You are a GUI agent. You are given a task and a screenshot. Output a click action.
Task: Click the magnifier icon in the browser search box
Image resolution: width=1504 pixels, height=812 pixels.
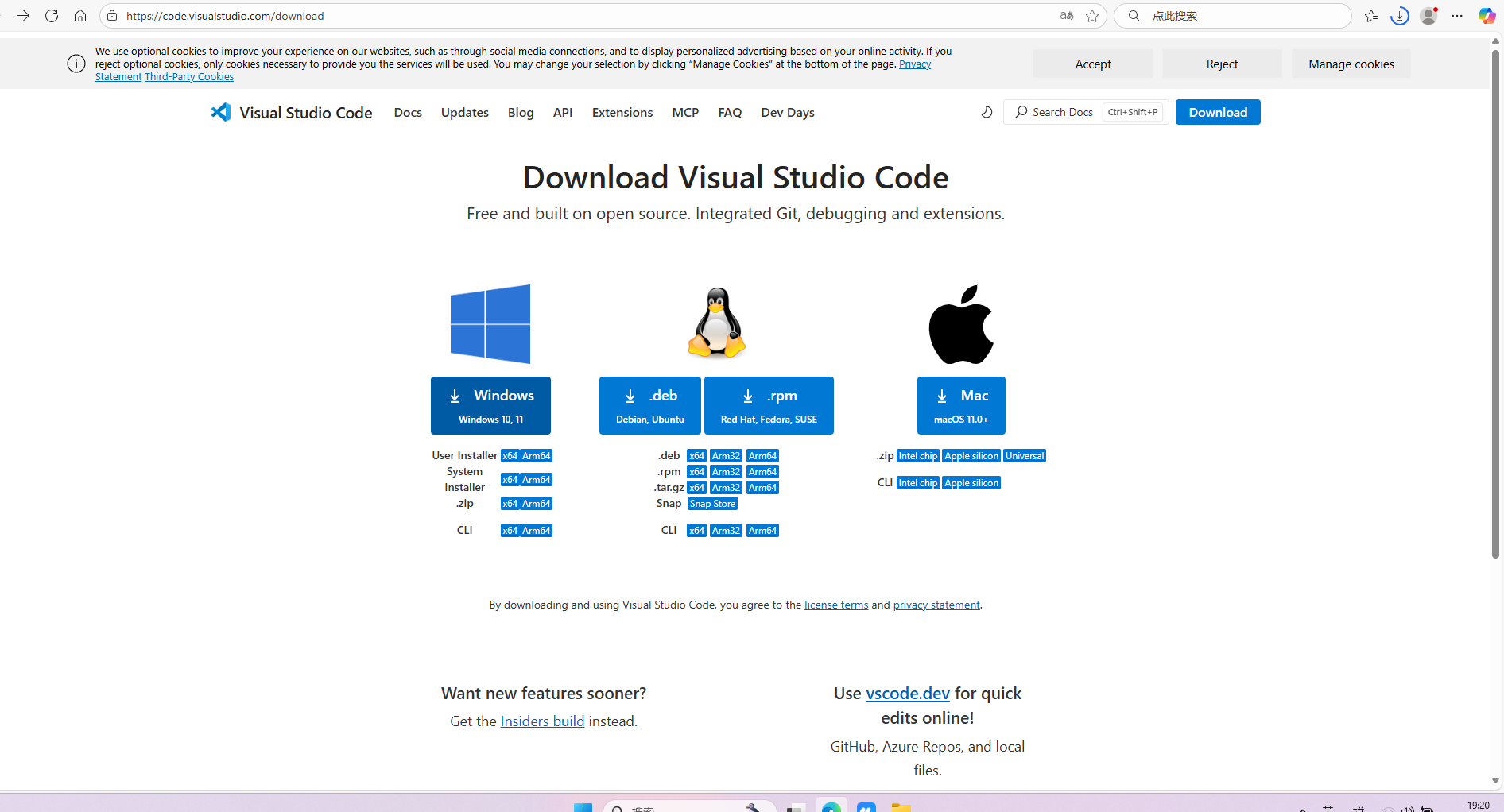pyautogui.click(x=1134, y=16)
